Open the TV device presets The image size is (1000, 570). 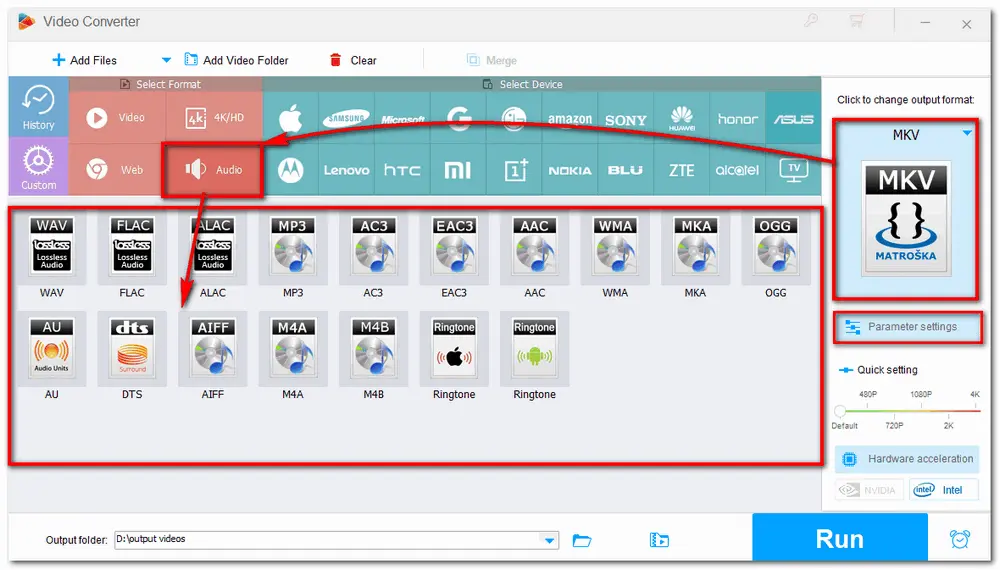click(793, 170)
